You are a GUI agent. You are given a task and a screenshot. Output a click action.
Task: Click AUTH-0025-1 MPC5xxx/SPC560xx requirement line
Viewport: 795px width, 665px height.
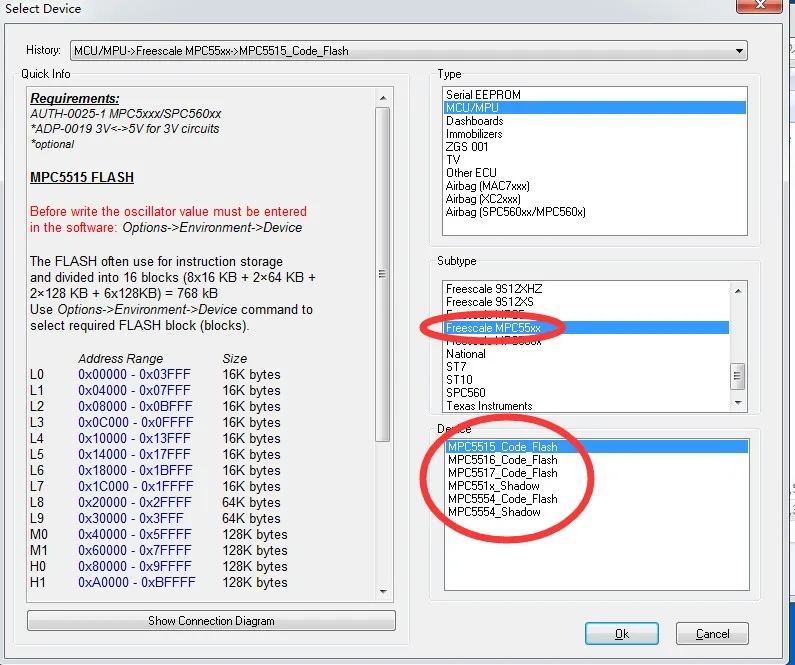point(126,114)
